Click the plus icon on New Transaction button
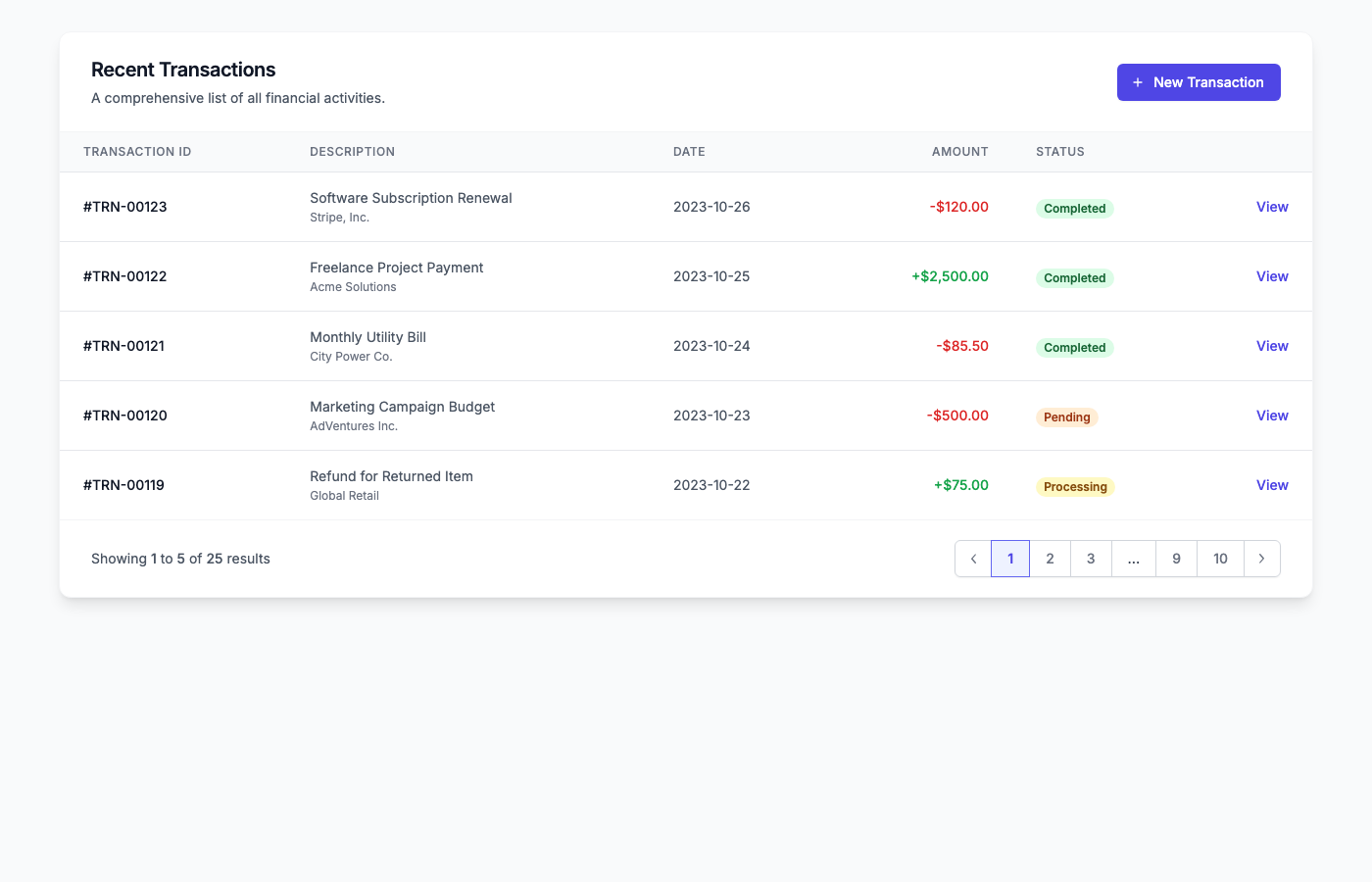 click(1137, 82)
